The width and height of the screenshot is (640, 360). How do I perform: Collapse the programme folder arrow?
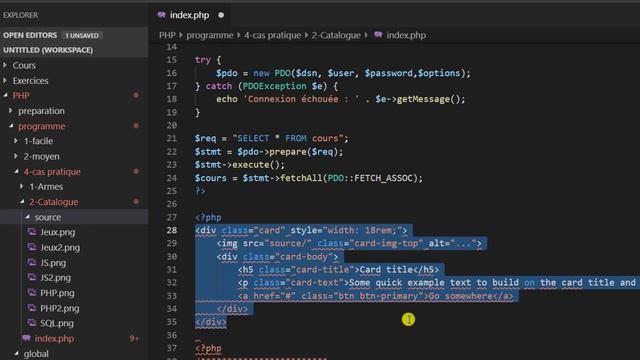pyautogui.click(x=11, y=126)
